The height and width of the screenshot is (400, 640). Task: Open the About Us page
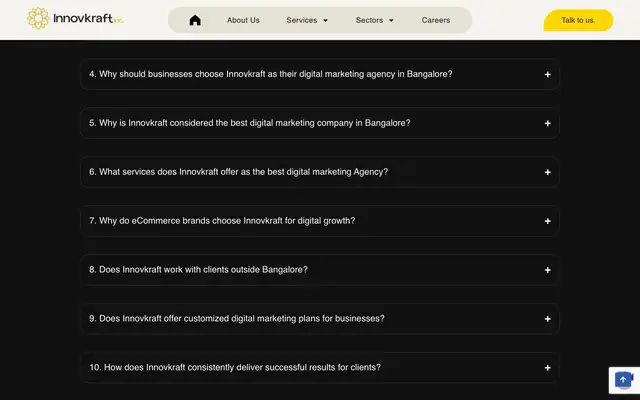[243, 20]
